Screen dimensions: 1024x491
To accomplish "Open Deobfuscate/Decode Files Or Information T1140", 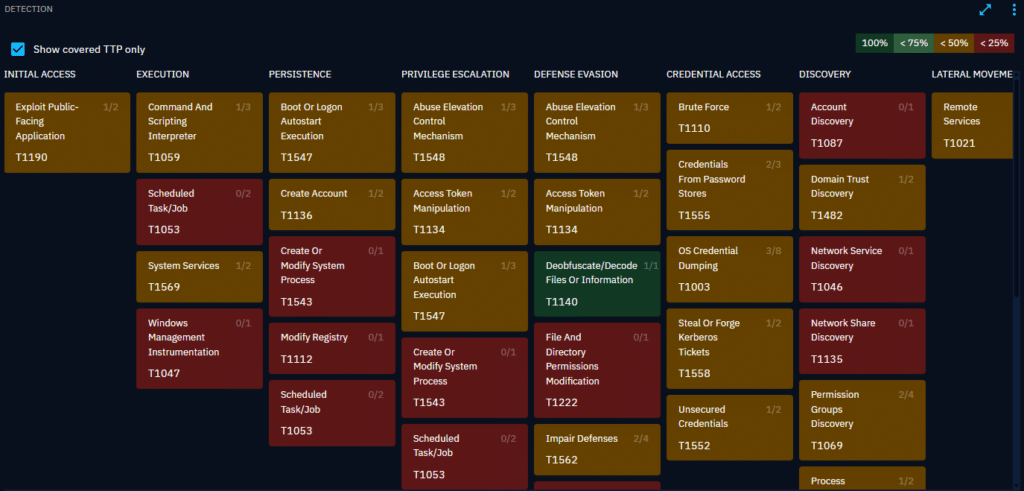I will tap(596, 284).
